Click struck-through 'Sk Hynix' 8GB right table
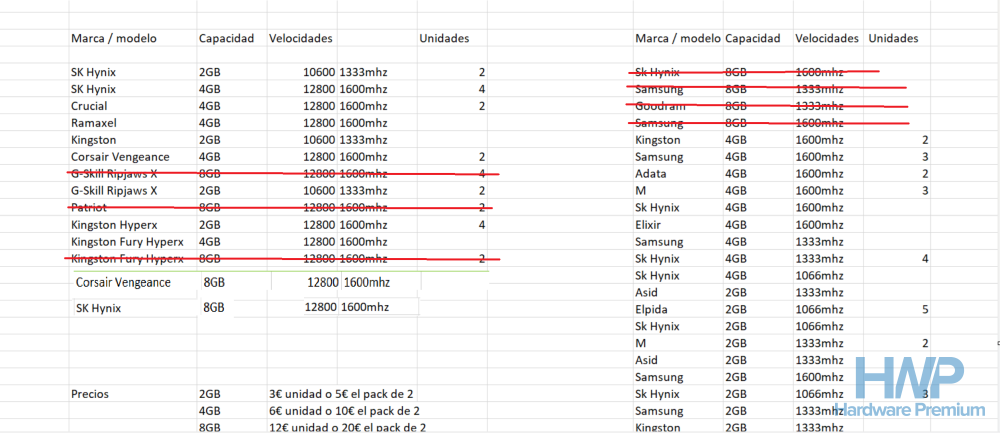Screen dimensions: 1000x433 click(x=657, y=72)
